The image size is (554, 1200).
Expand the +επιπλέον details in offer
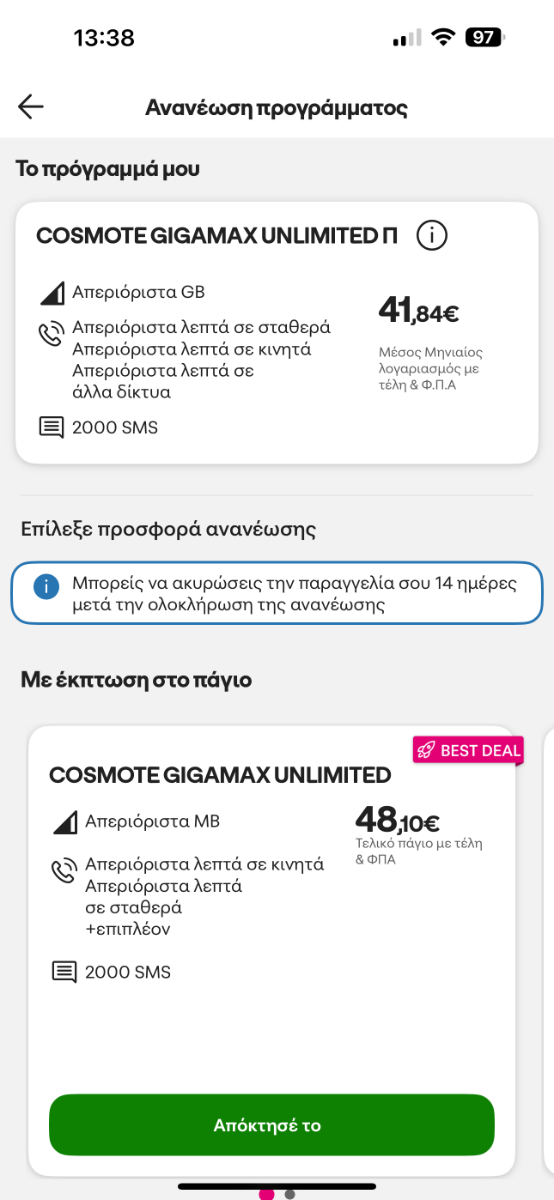[128, 929]
